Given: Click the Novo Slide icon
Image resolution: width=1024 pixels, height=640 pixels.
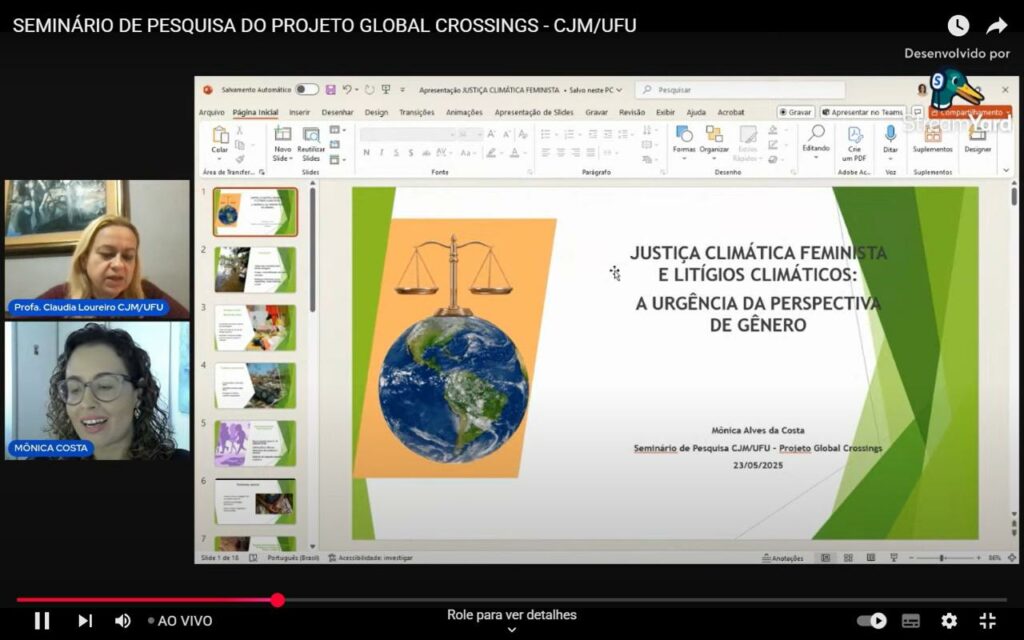Looking at the screenshot, I should (283, 135).
